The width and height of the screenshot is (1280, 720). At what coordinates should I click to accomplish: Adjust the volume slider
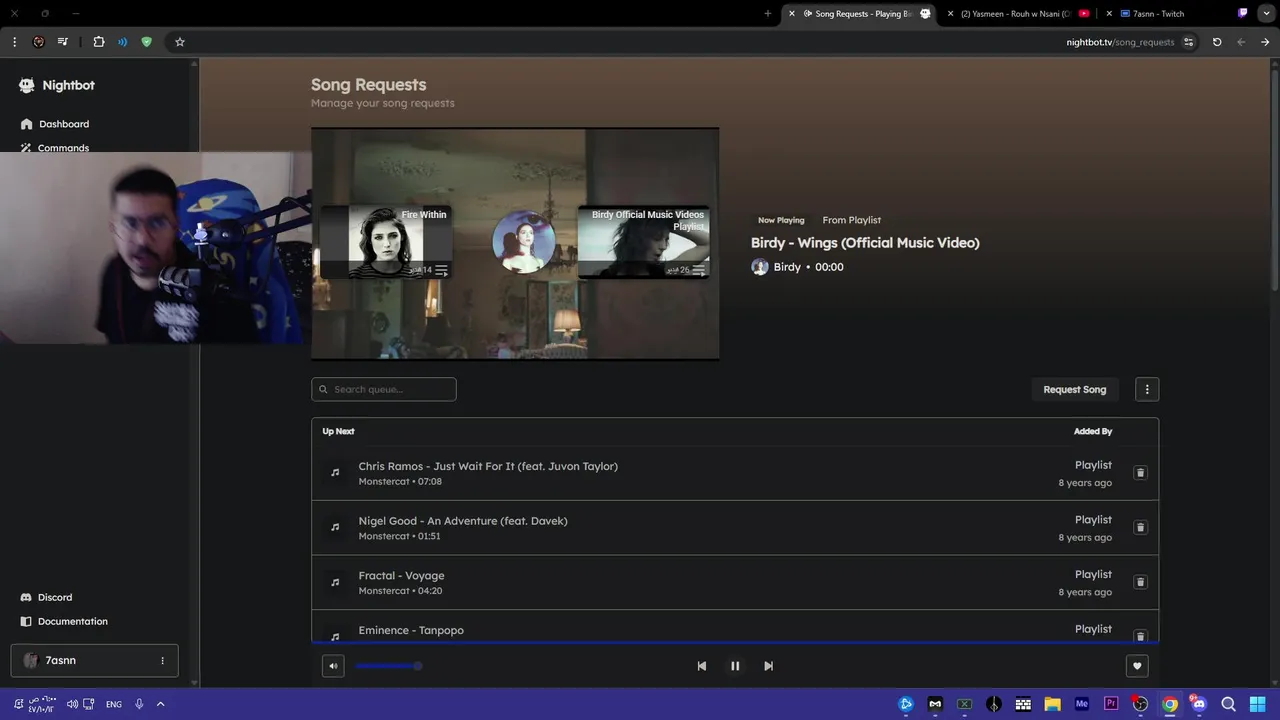[x=387, y=666]
